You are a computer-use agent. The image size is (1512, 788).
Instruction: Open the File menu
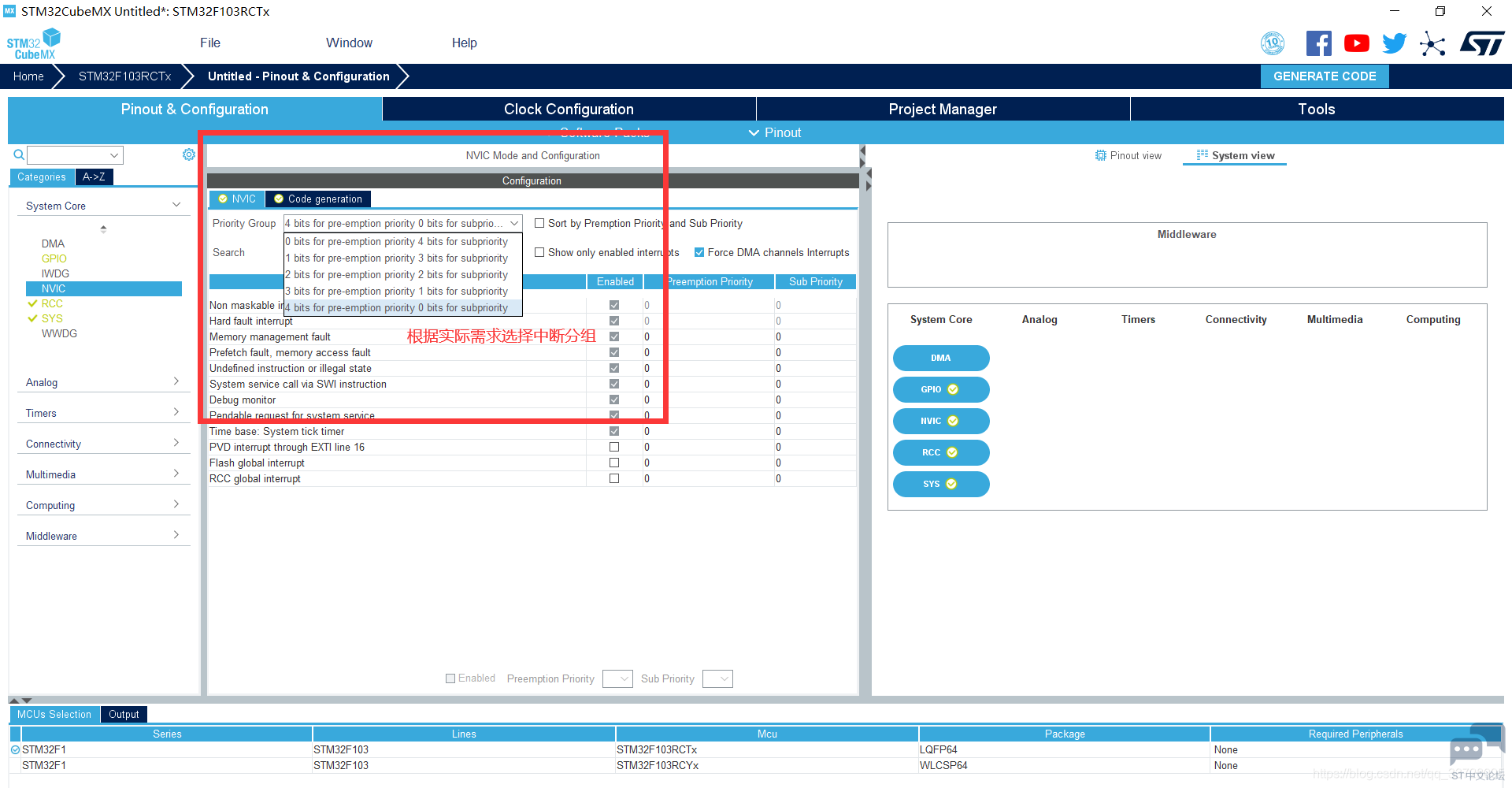[x=210, y=43]
